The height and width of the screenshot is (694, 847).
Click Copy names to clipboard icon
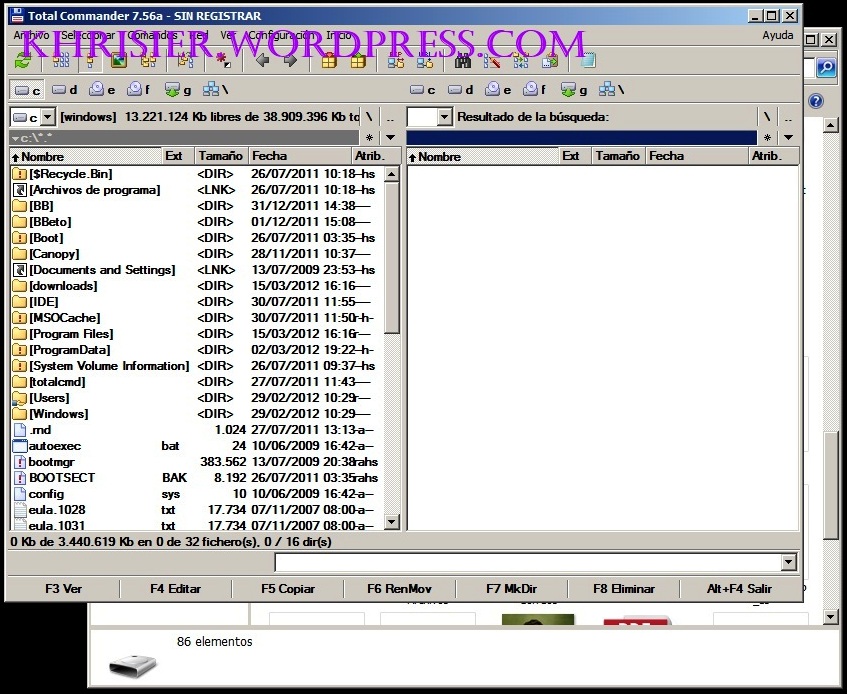point(550,61)
